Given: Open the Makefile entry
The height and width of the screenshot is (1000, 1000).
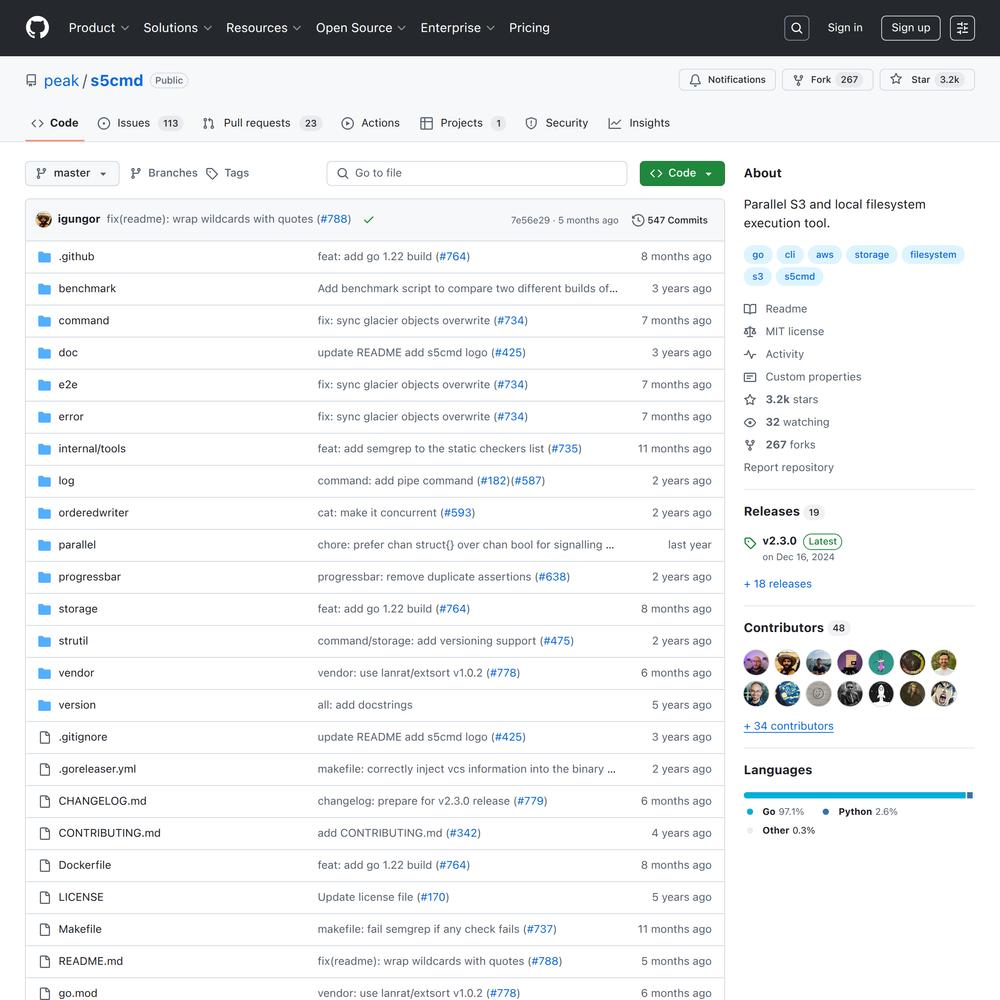Looking at the screenshot, I should [80, 929].
